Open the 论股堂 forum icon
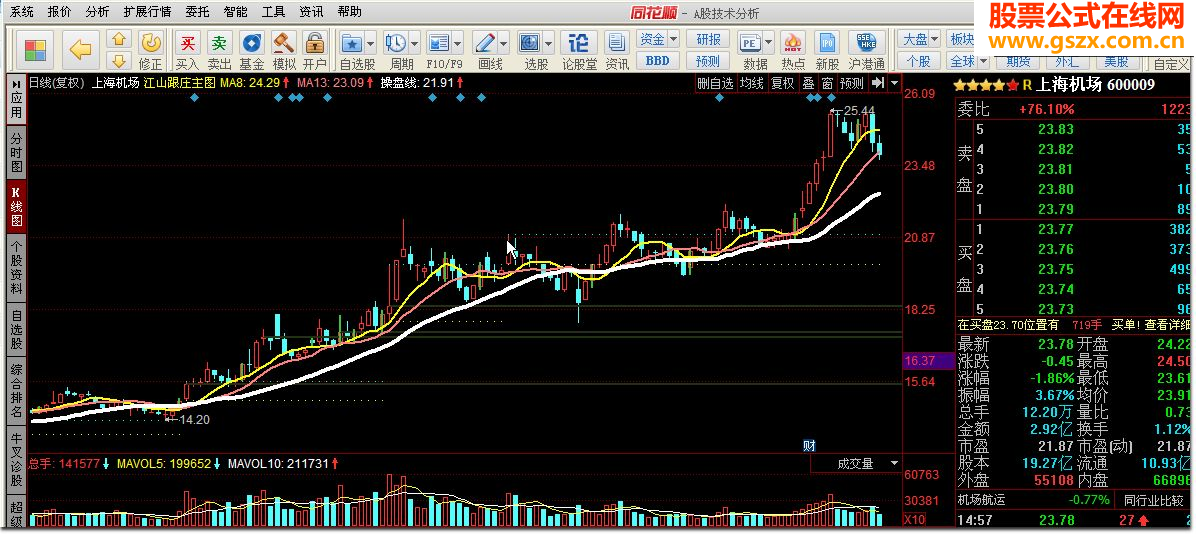This screenshot has height=534, width=1196. pyautogui.click(x=579, y=43)
